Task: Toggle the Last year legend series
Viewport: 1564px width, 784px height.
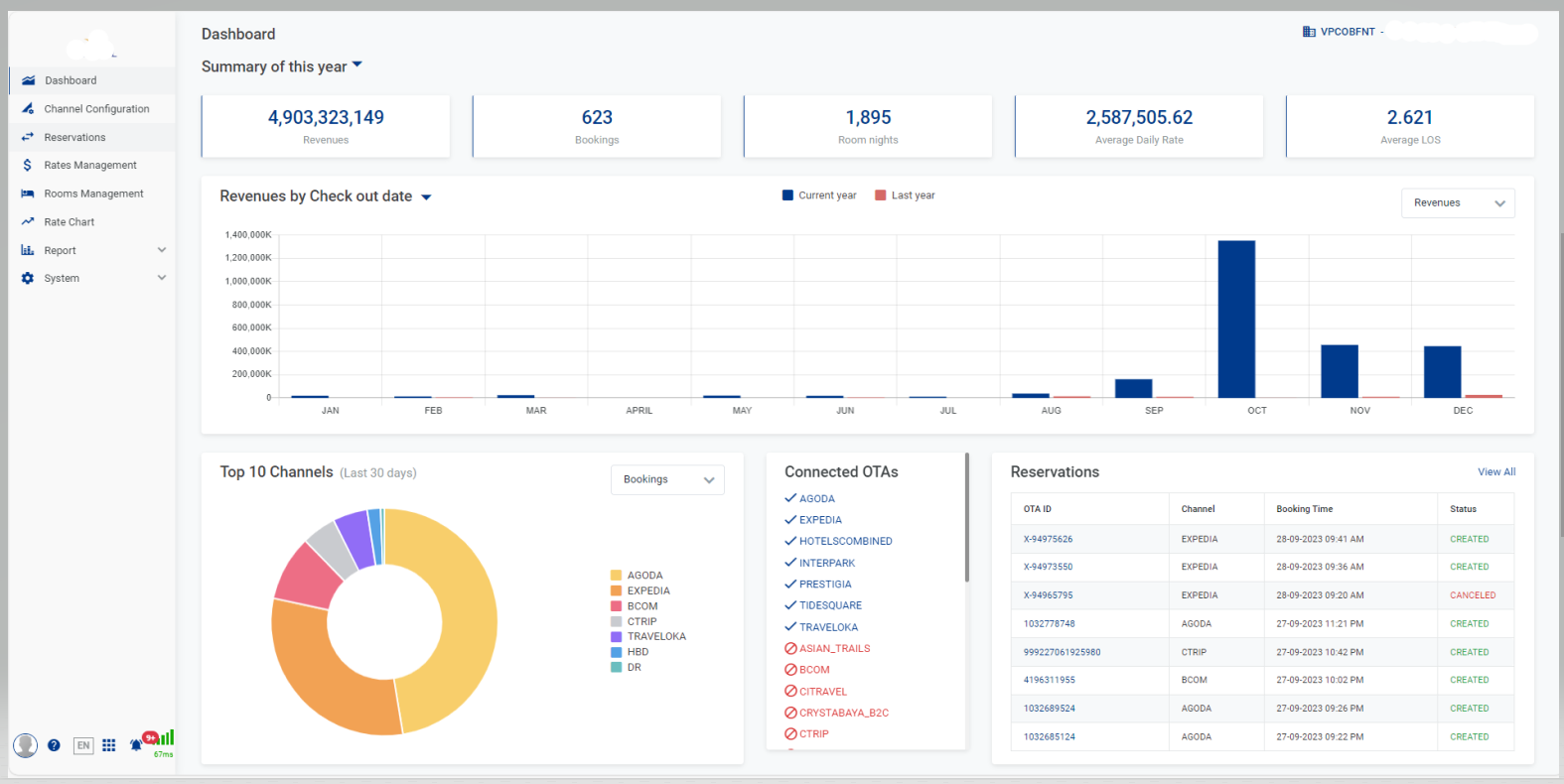Action: (x=905, y=196)
